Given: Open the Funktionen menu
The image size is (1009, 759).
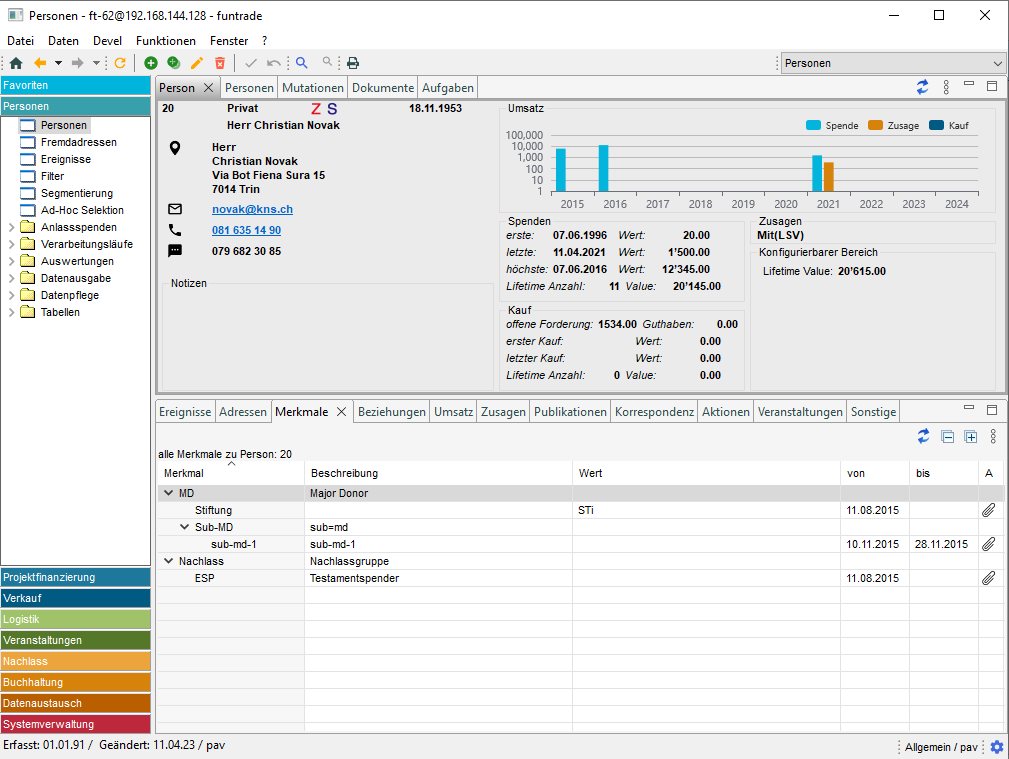Looking at the screenshot, I should click(x=166, y=41).
